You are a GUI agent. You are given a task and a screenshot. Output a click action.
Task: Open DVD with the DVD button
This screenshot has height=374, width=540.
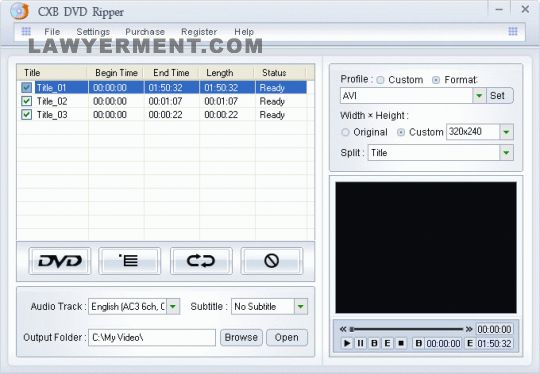pos(60,261)
